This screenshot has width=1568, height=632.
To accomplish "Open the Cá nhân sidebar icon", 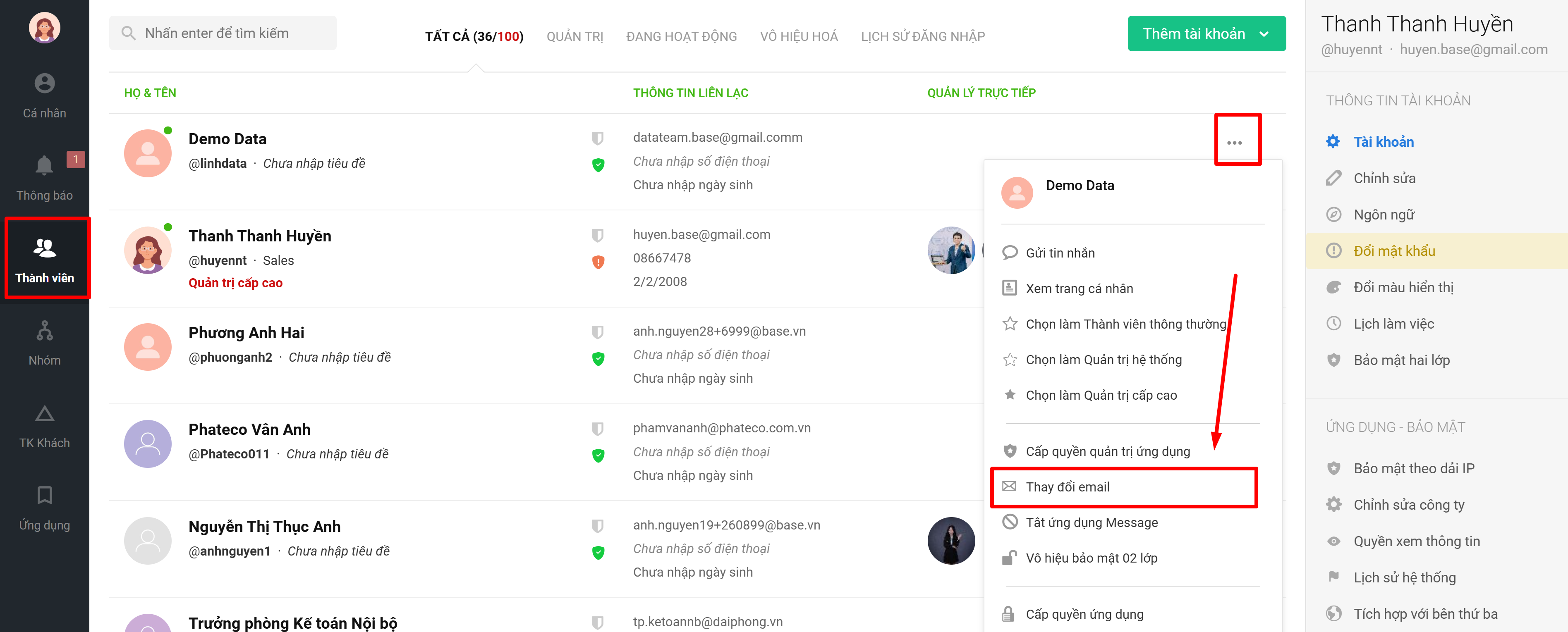I will pyautogui.click(x=44, y=84).
